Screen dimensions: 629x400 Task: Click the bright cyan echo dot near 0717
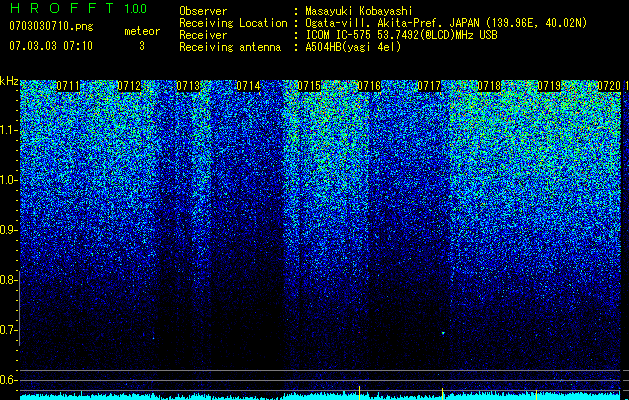(x=443, y=333)
